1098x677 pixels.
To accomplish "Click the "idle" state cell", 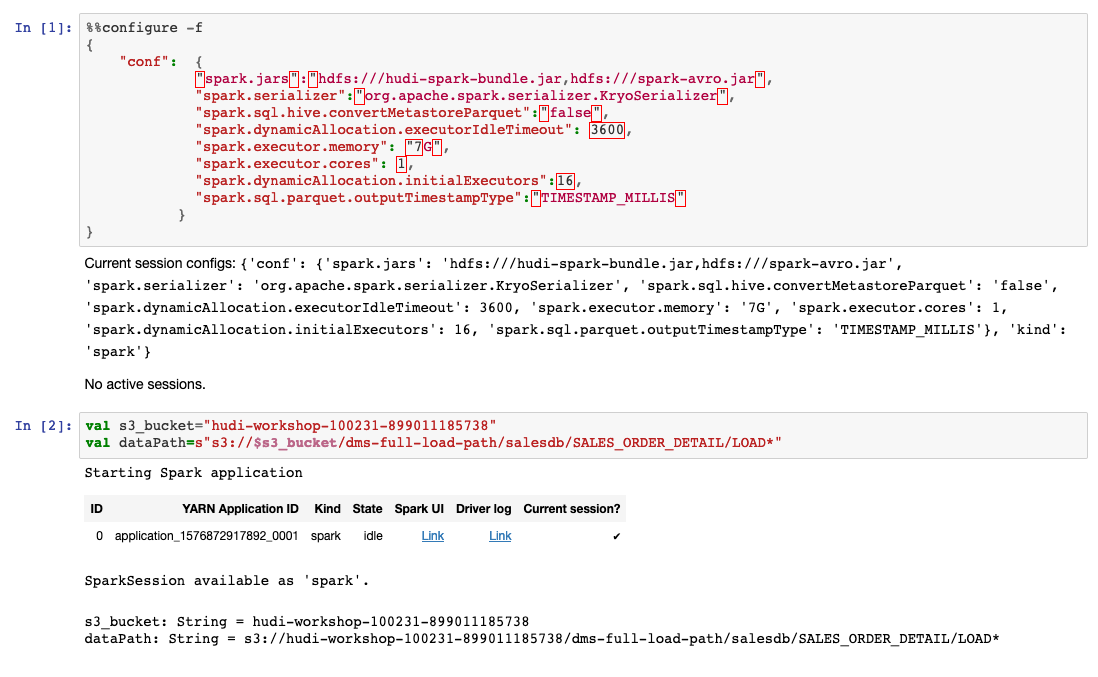I will pos(373,536).
